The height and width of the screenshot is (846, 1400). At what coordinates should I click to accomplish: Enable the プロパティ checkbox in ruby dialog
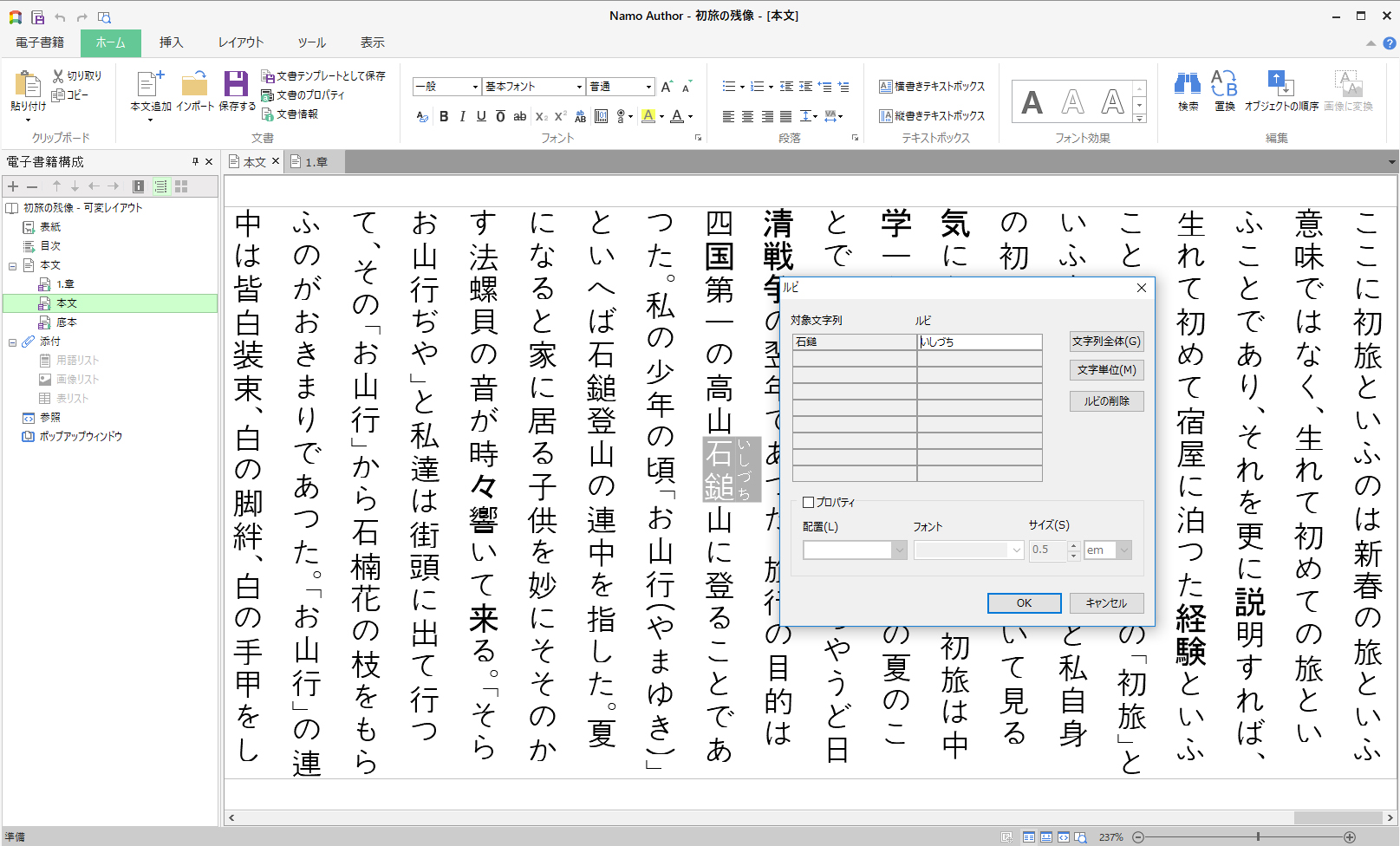pos(809,502)
